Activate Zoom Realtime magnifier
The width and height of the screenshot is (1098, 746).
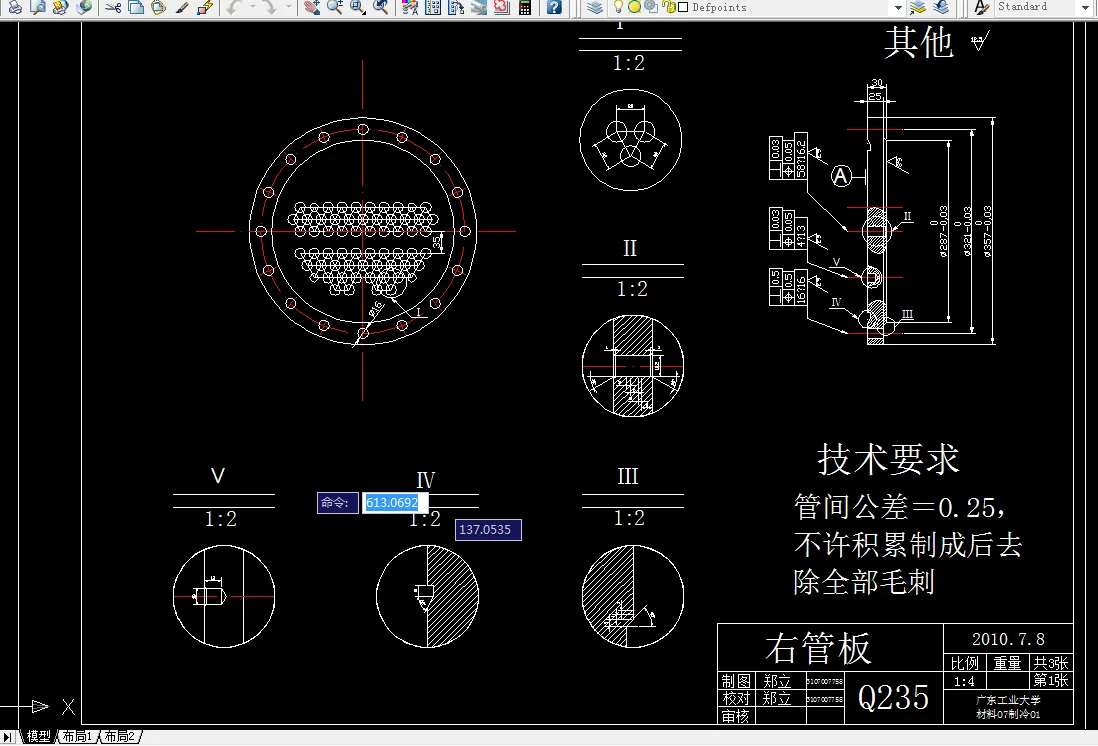tap(335, 8)
